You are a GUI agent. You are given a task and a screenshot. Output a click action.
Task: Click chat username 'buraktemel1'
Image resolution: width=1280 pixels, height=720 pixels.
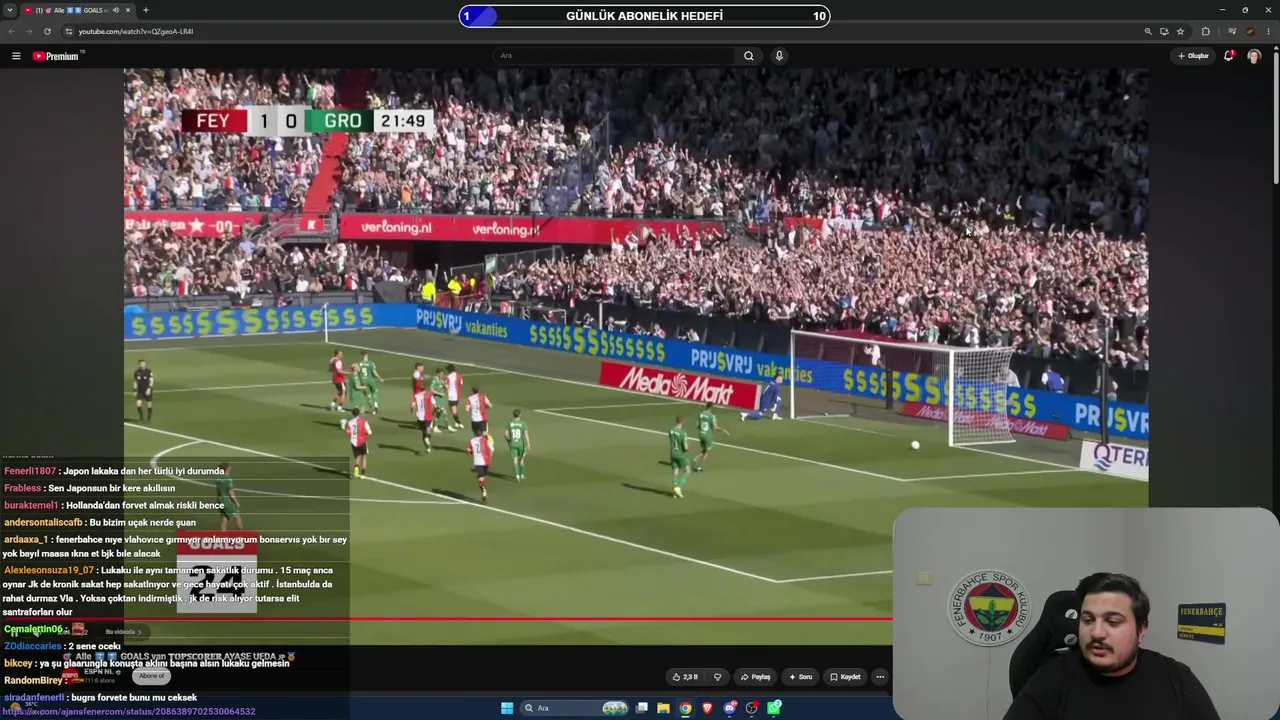(x=31, y=505)
